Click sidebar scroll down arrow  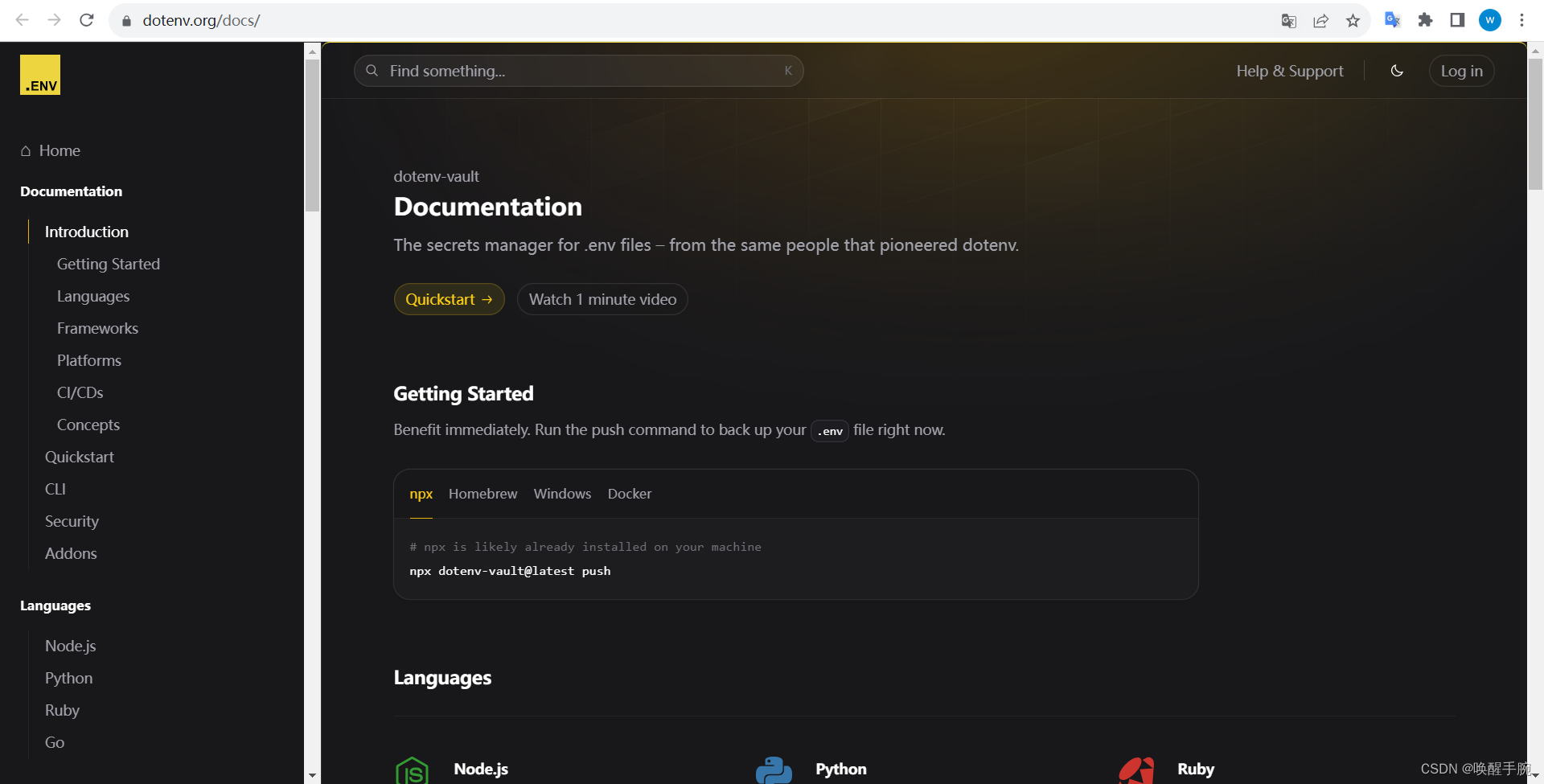312,776
